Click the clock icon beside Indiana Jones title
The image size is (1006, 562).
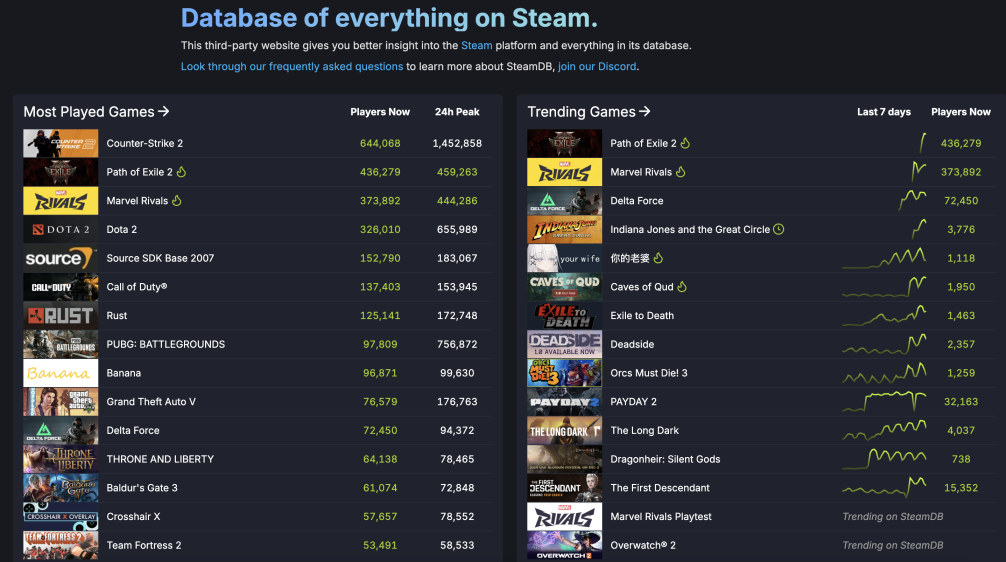(779, 229)
